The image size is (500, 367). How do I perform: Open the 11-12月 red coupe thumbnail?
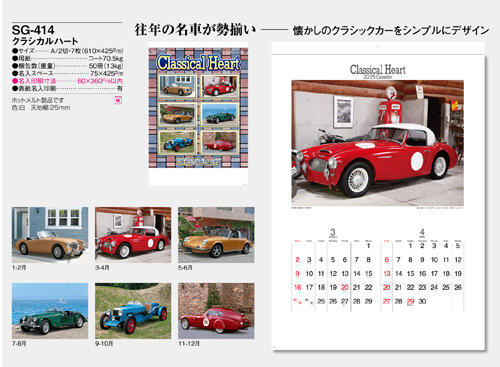216,311
